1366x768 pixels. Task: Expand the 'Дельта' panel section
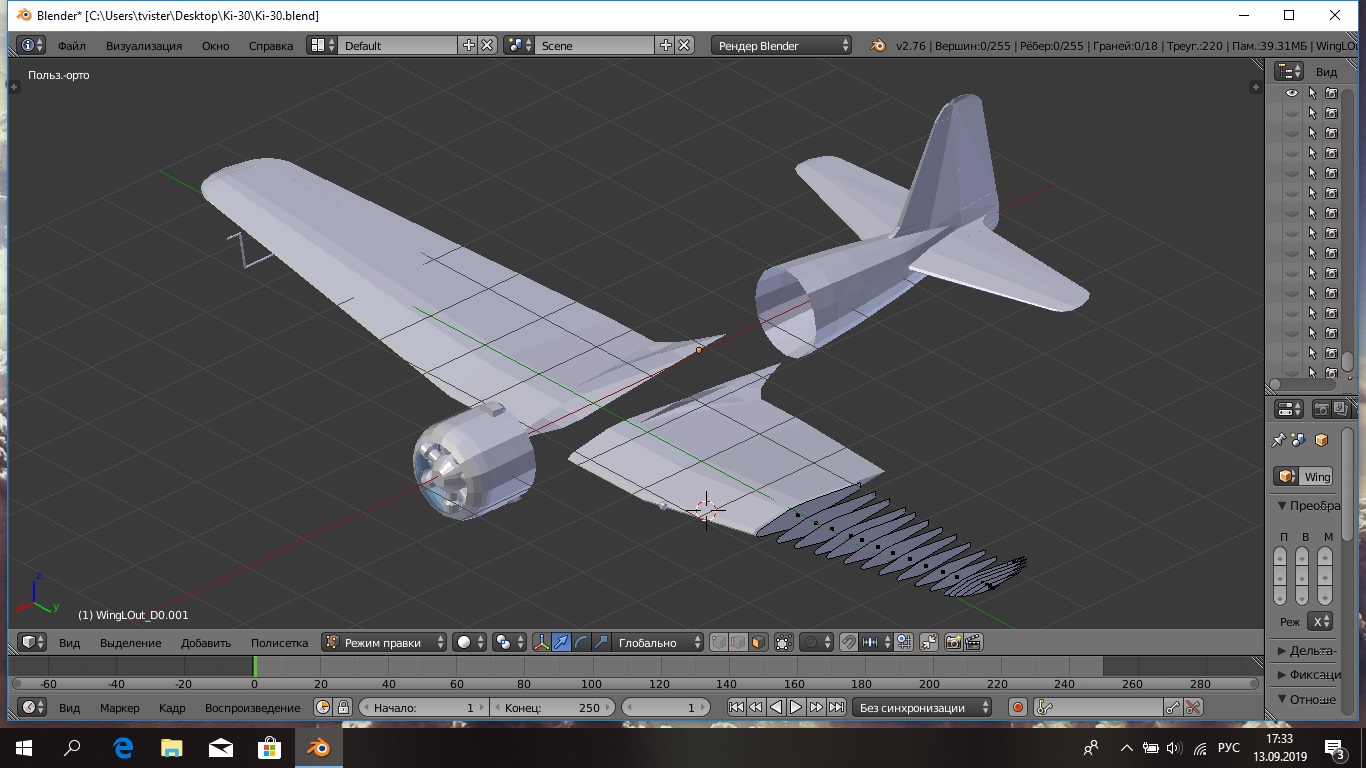[x=1306, y=651]
